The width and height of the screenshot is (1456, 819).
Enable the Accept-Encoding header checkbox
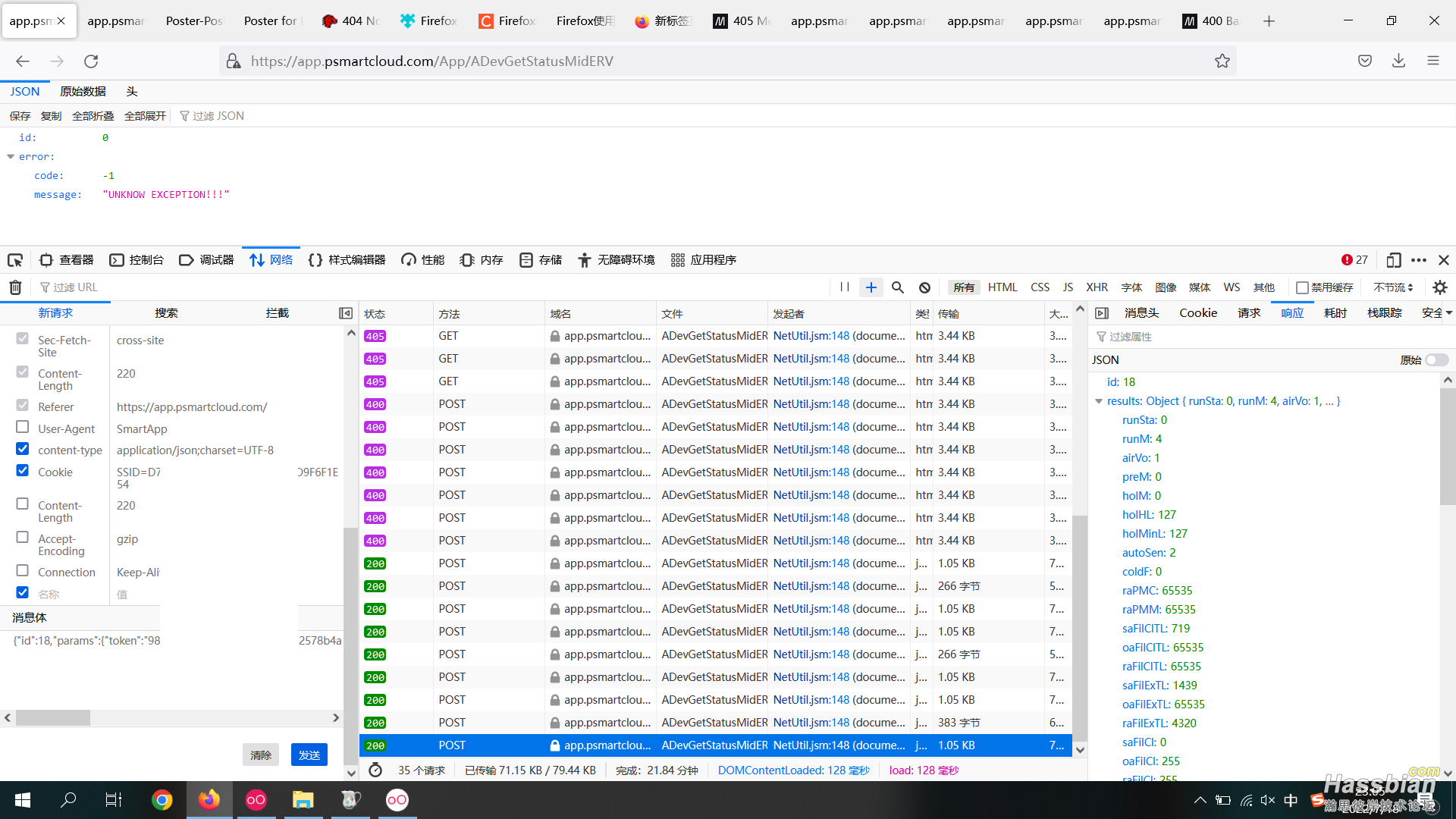tap(23, 537)
